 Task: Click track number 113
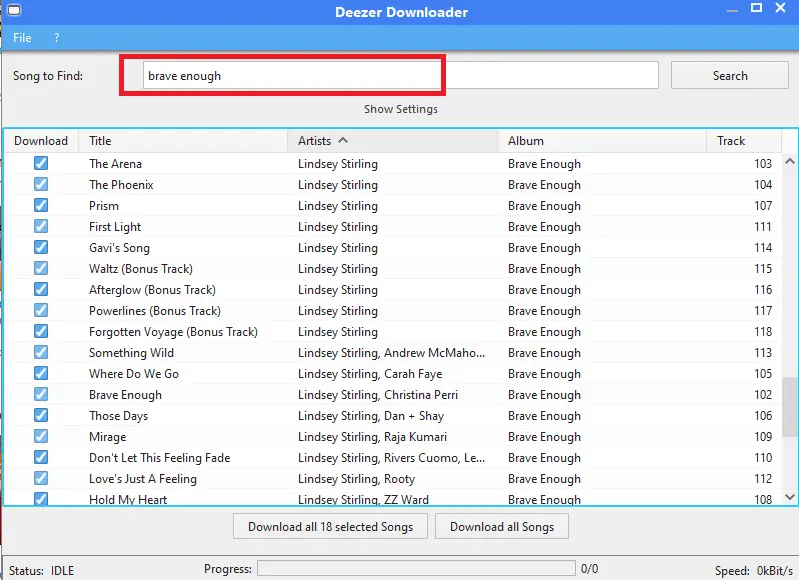click(763, 353)
